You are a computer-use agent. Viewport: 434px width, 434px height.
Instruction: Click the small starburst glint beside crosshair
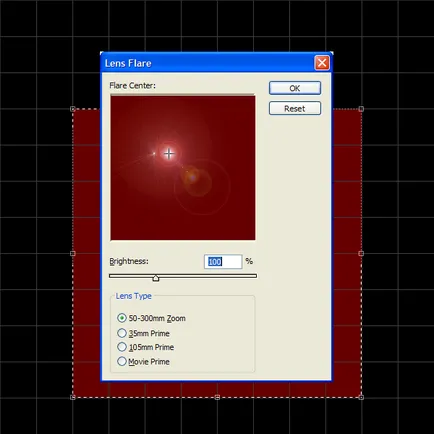point(154,154)
